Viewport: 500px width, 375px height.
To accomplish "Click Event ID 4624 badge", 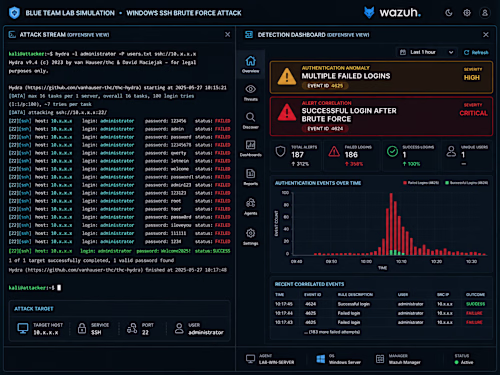I will click(x=325, y=129).
